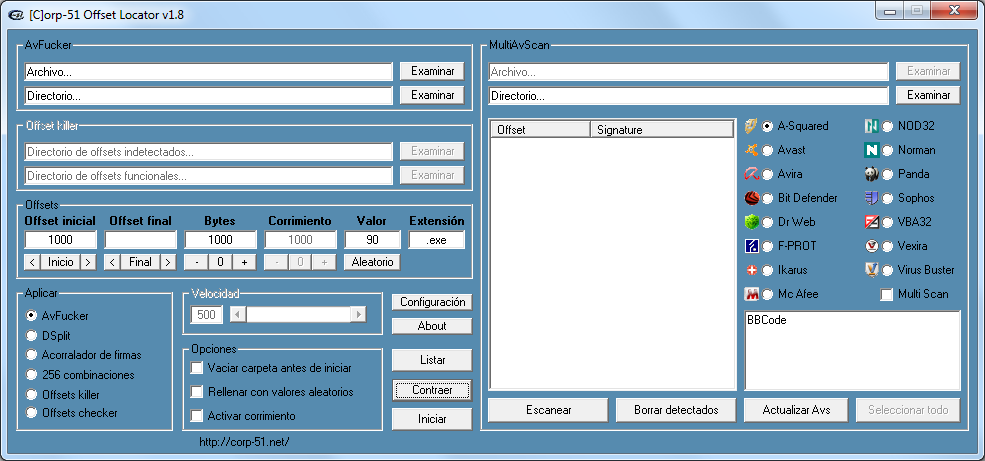Click the left arrow beside Final
This screenshot has width=985, height=461.
coord(112,262)
